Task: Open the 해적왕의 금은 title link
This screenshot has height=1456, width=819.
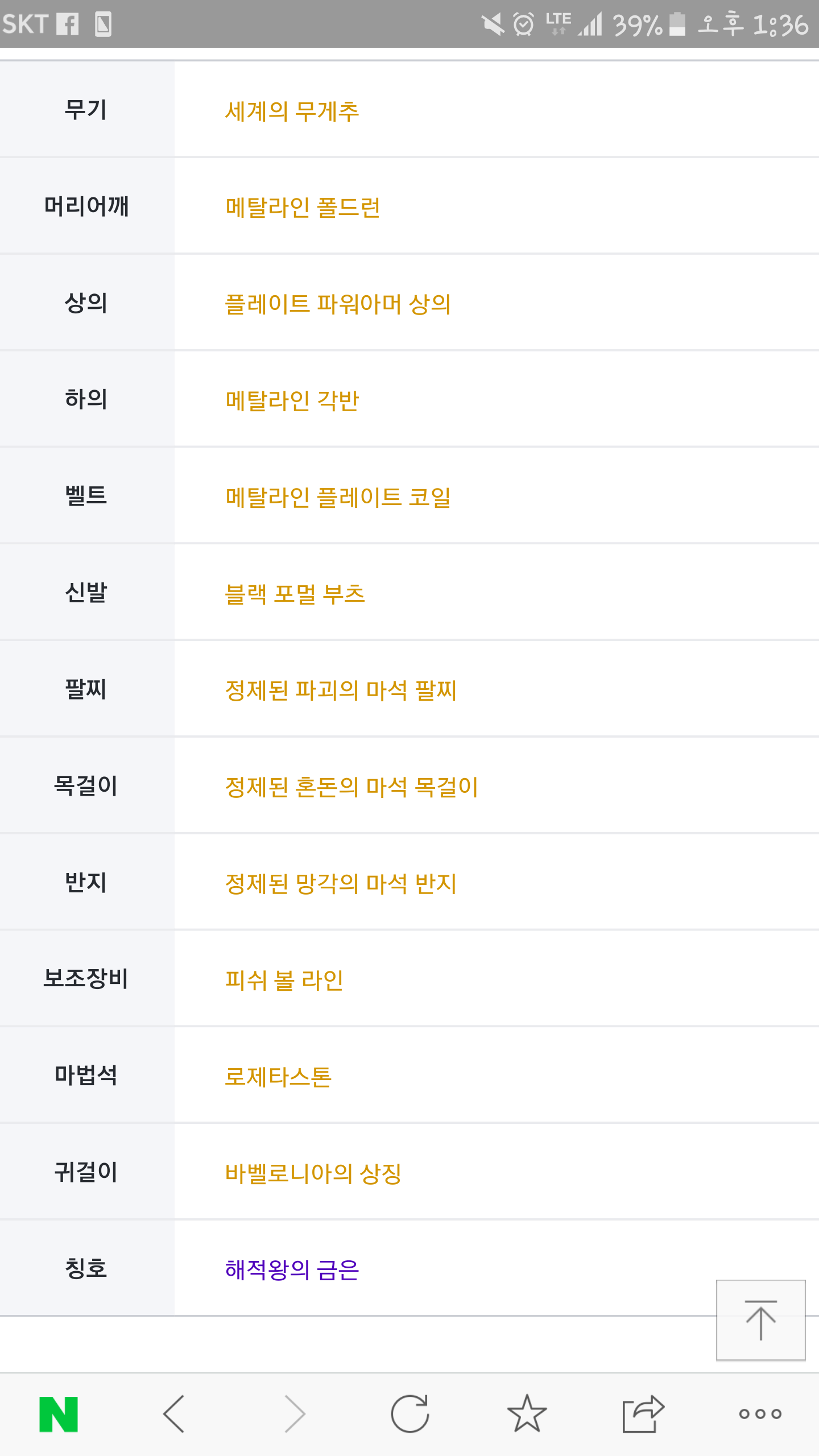Action: click(292, 1269)
